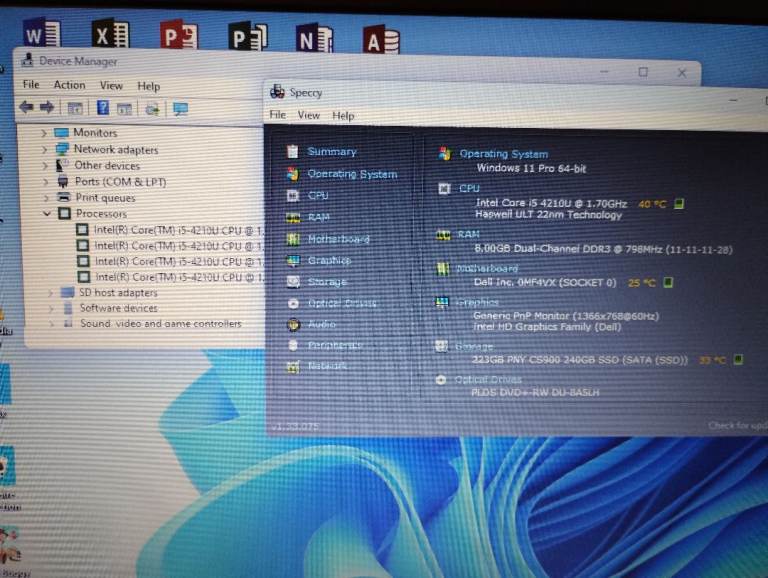Open the Excel desktop shortcut
Screen dimensions: 768x578
[109, 35]
